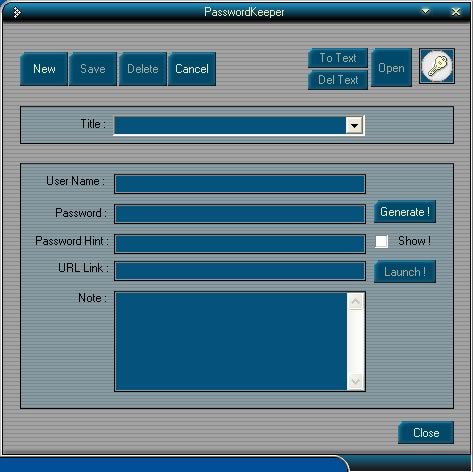This screenshot has width=473, height=472.
Task: Toggle the Show! password checkbox
Action: tap(381, 241)
